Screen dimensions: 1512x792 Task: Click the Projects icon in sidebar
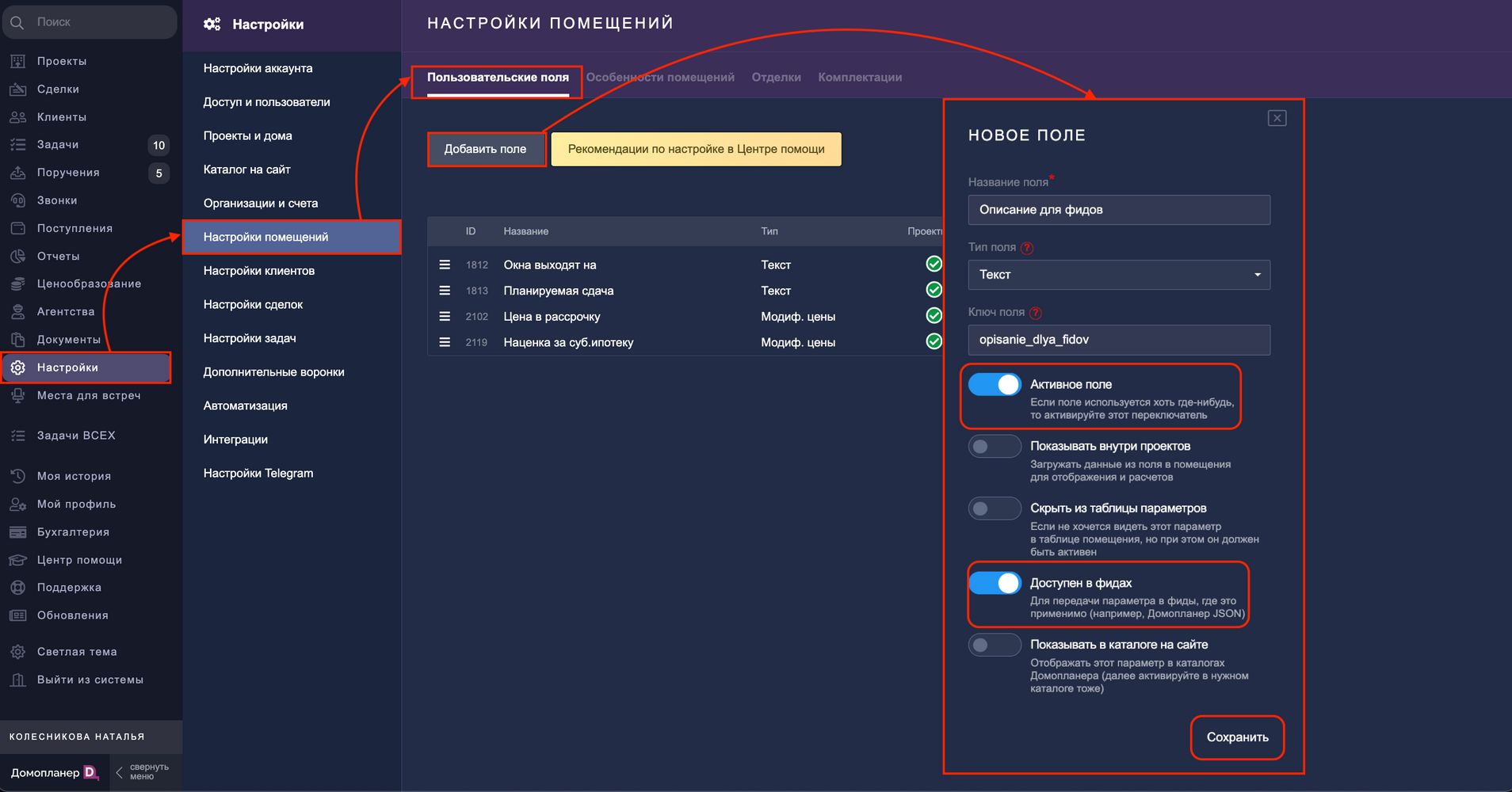coord(18,61)
